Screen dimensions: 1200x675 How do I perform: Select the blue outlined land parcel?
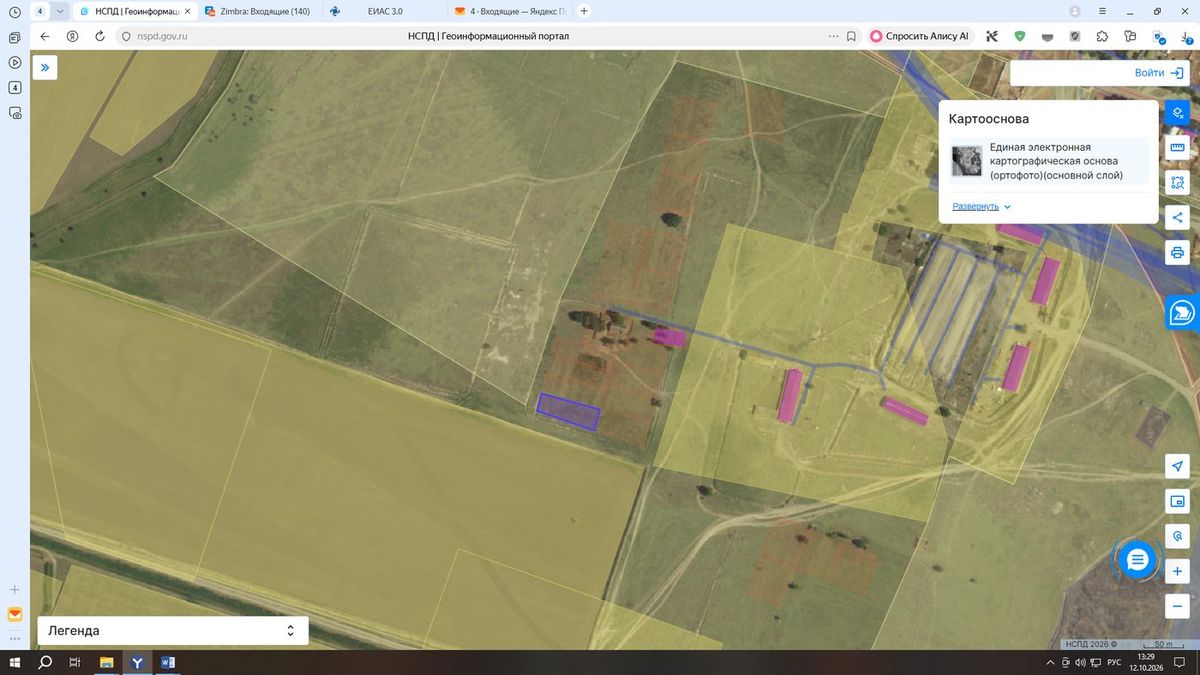568,411
